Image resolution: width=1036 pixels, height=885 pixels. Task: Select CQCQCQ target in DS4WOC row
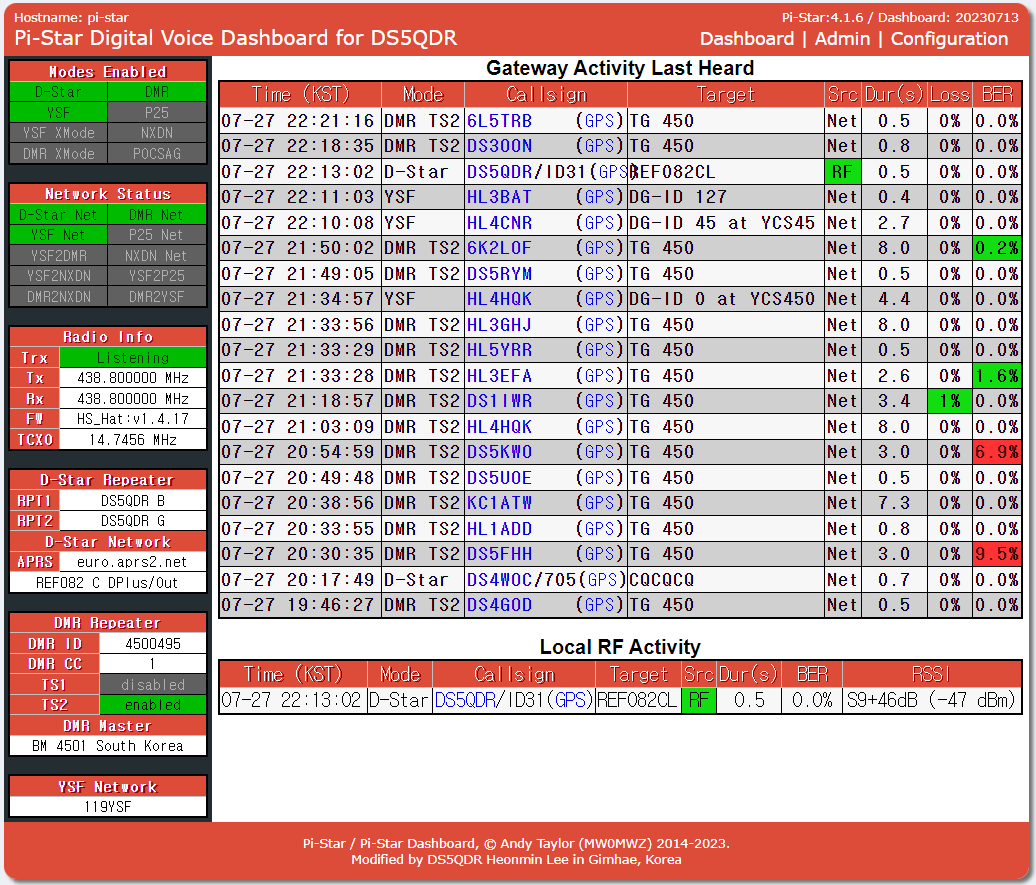coord(661,580)
